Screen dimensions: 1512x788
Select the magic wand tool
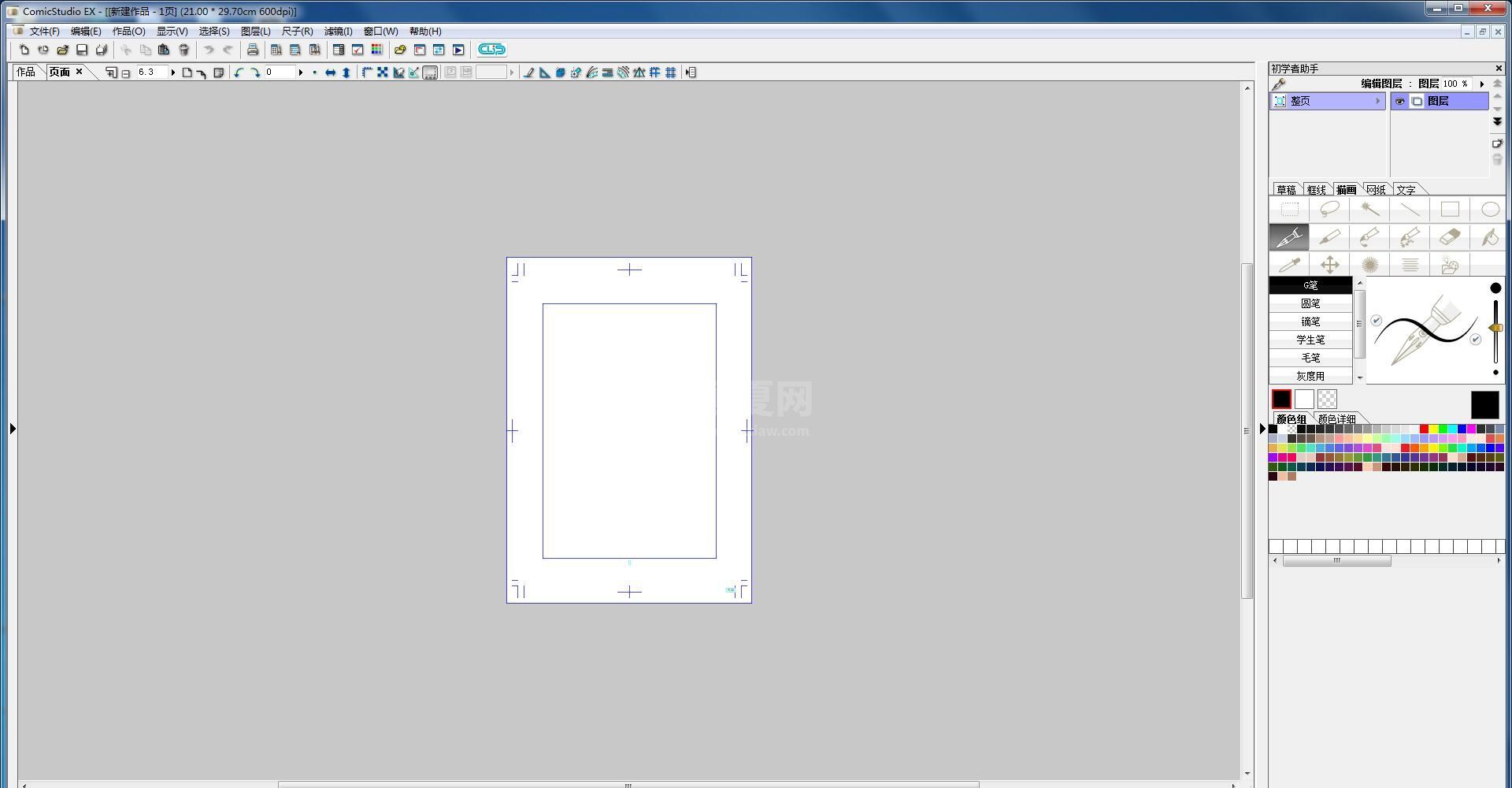coord(1369,210)
